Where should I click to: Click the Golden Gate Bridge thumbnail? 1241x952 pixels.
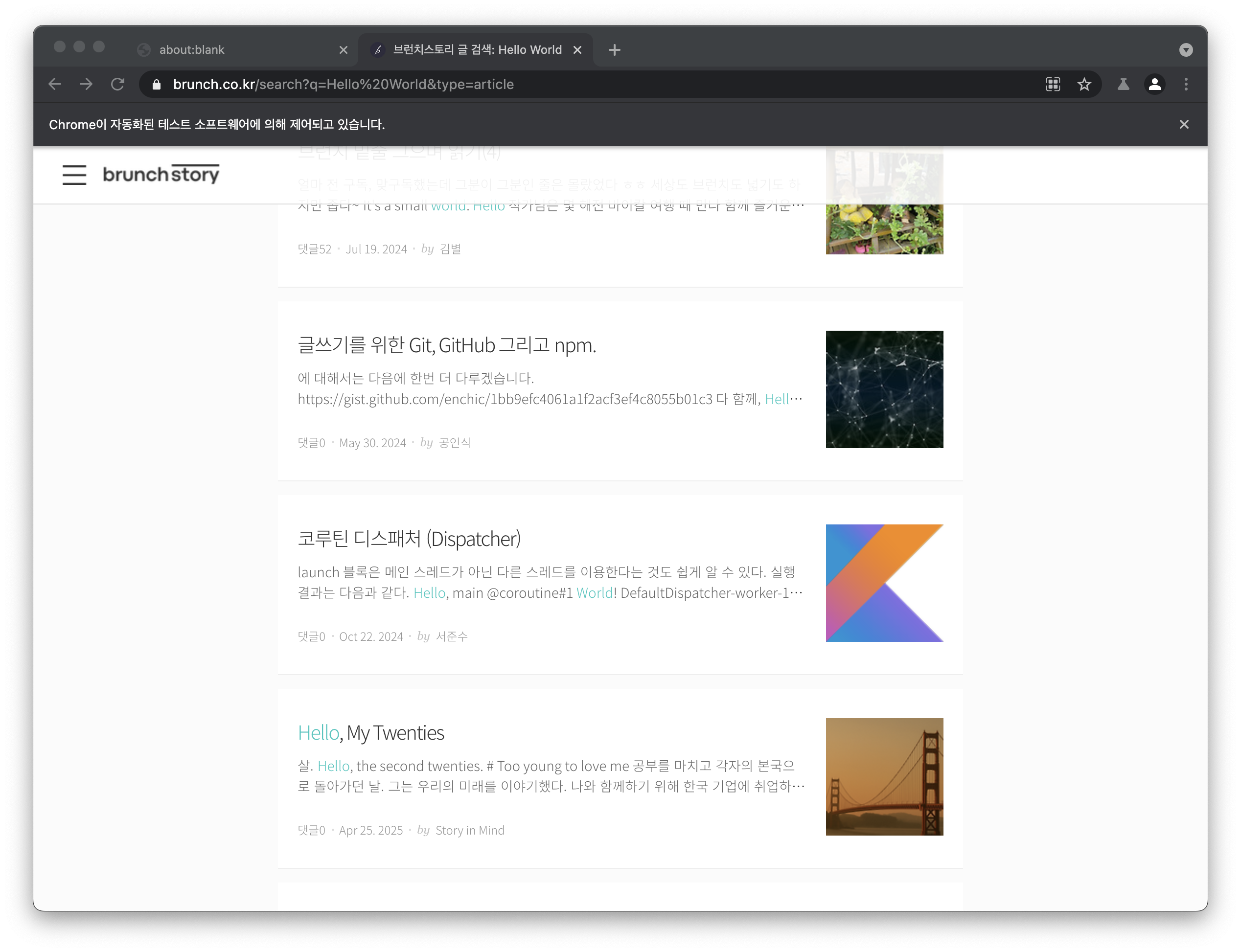(x=884, y=776)
